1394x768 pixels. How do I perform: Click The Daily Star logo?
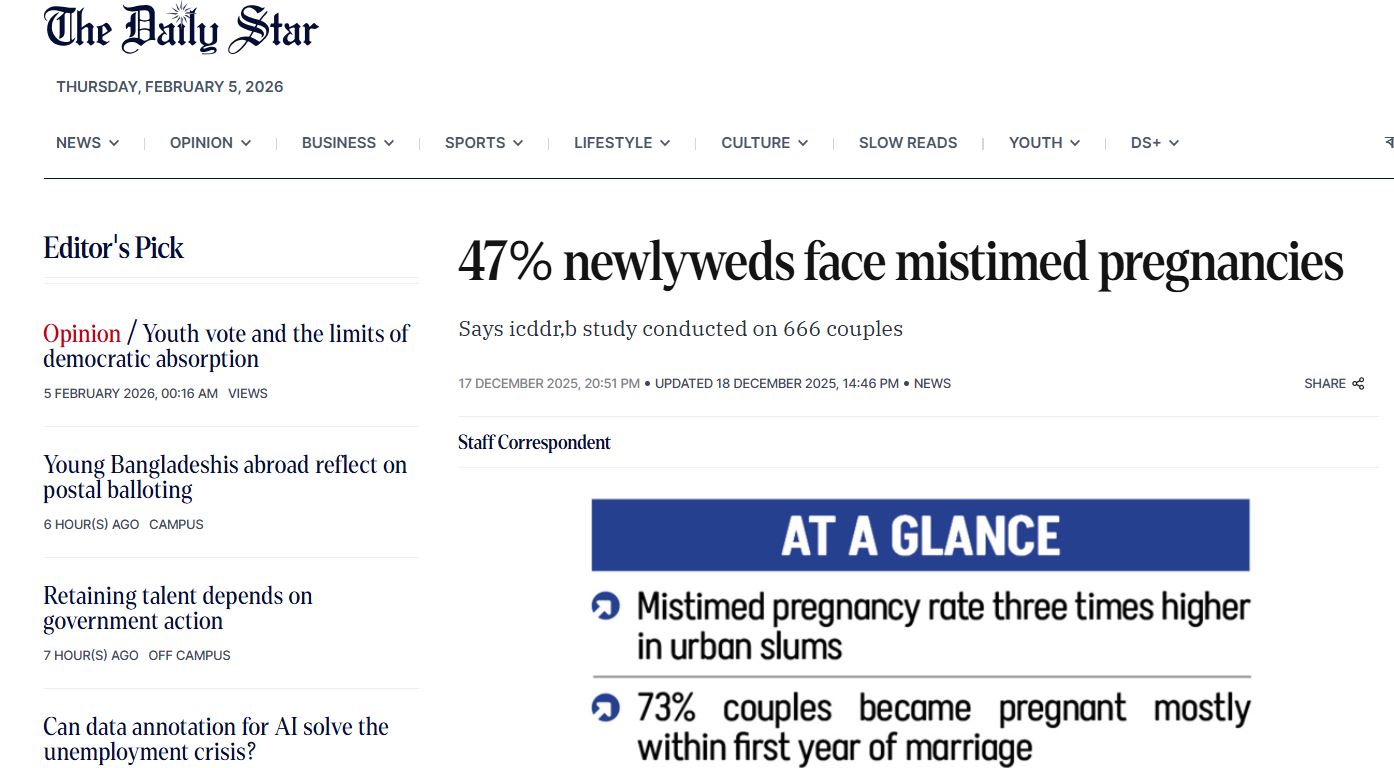pos(181,29)
